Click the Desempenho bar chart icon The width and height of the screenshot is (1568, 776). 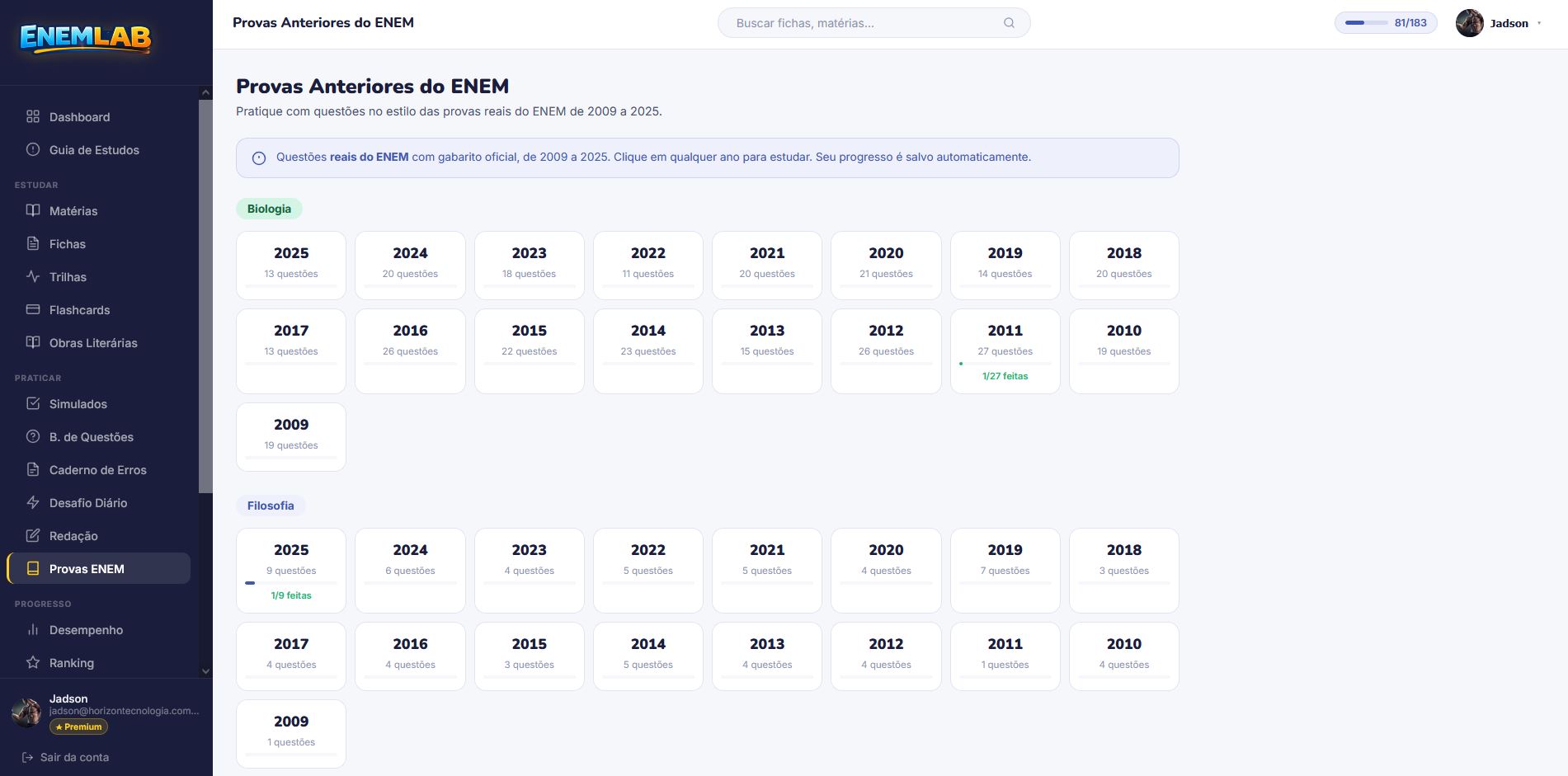tap(33, 629)
